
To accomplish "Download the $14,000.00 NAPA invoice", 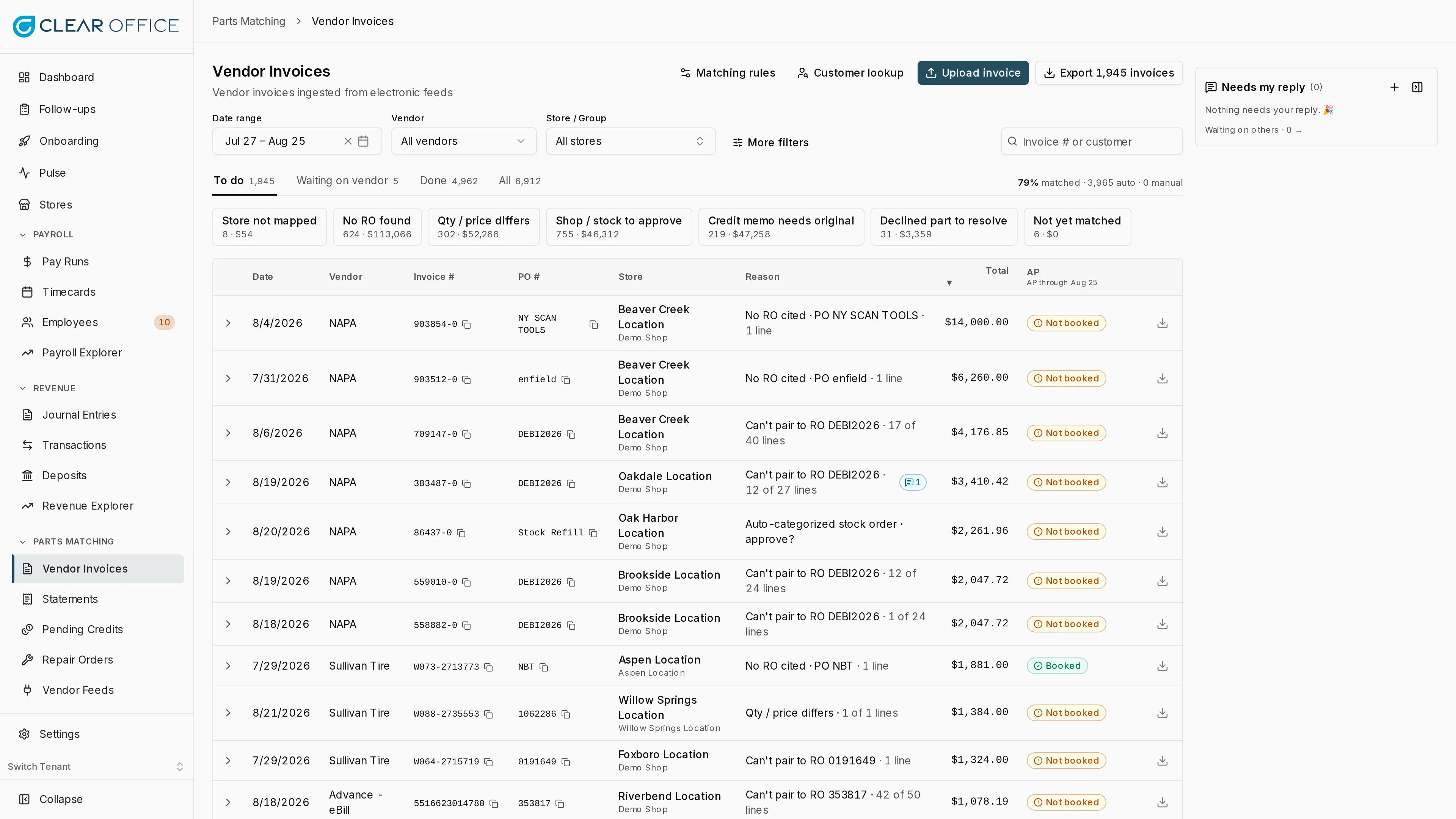I will 1162,323.
